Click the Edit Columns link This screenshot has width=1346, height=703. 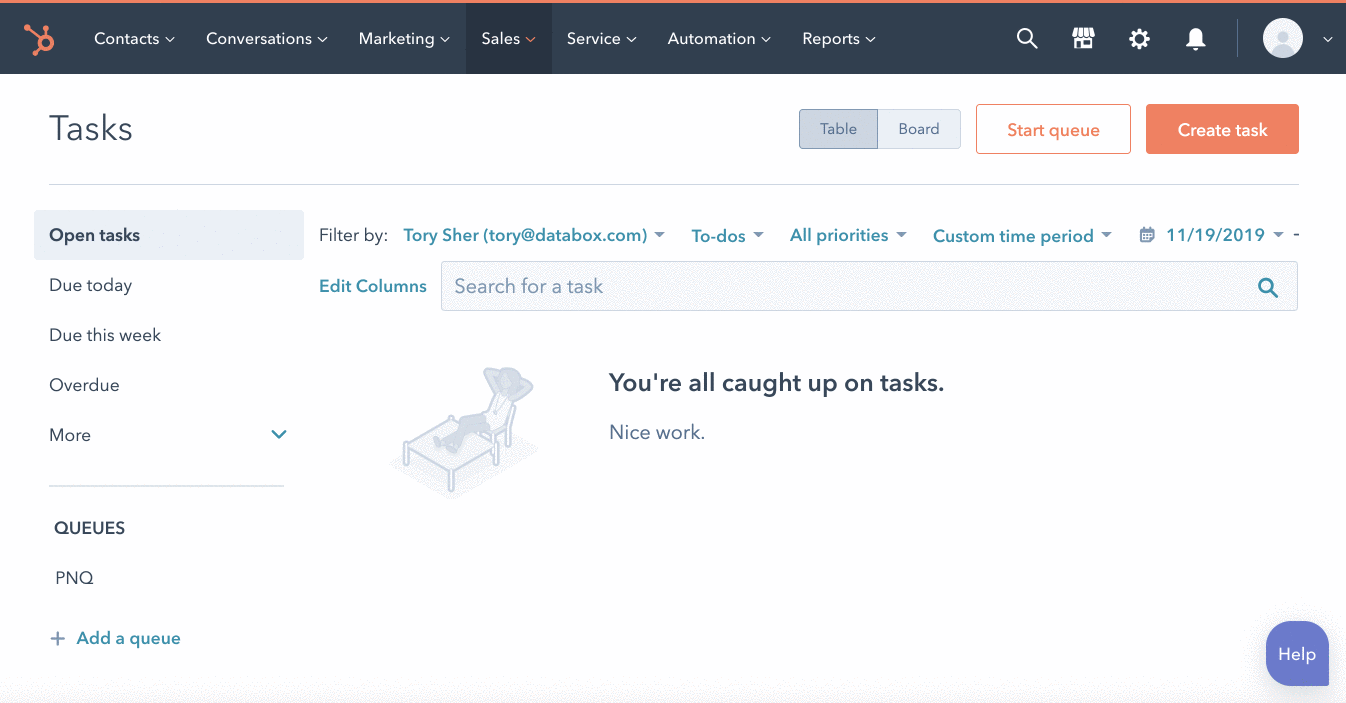click(372, 286)
